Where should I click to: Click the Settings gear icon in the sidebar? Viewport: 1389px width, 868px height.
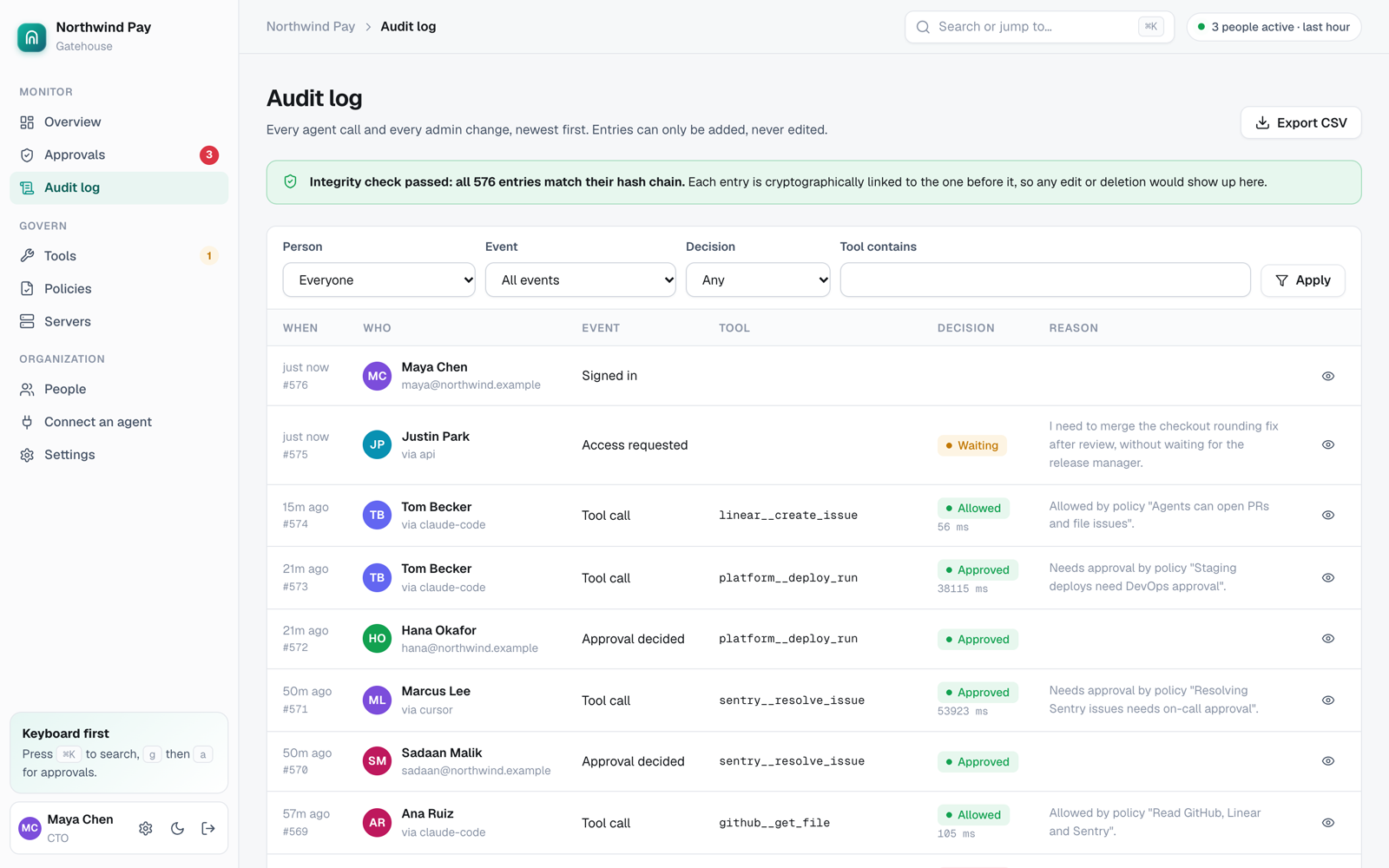pyautogui.click(x=27, y=456)
